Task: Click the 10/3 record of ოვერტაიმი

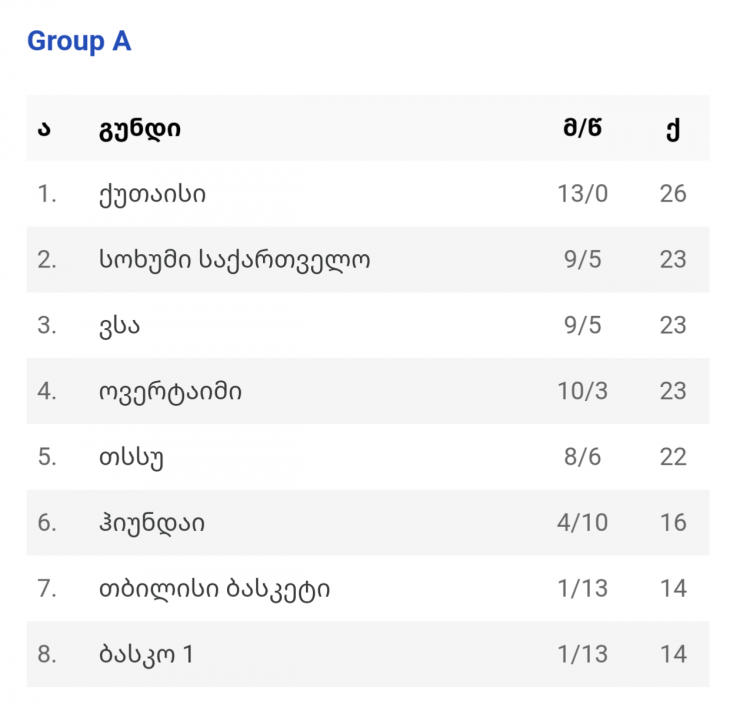Action: point(582,391)
